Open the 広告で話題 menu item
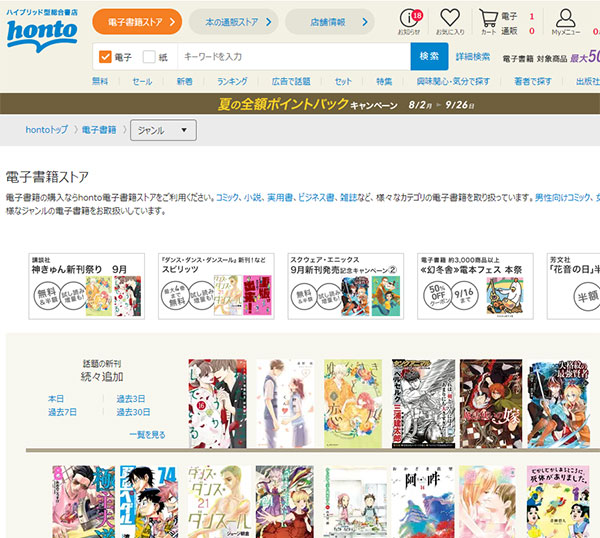Image resolution: width=600 pixels, height=538 pixels. tap(291, 81)
